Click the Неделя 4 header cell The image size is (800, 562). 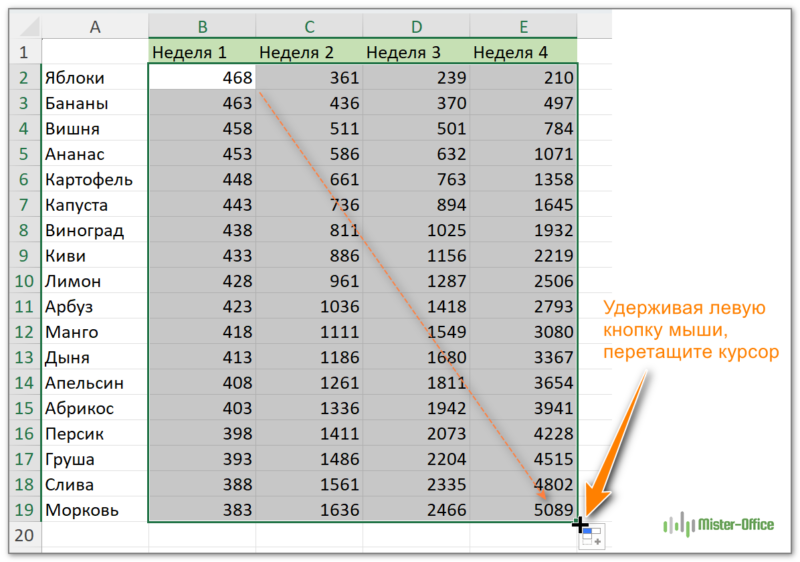[523, 52]
